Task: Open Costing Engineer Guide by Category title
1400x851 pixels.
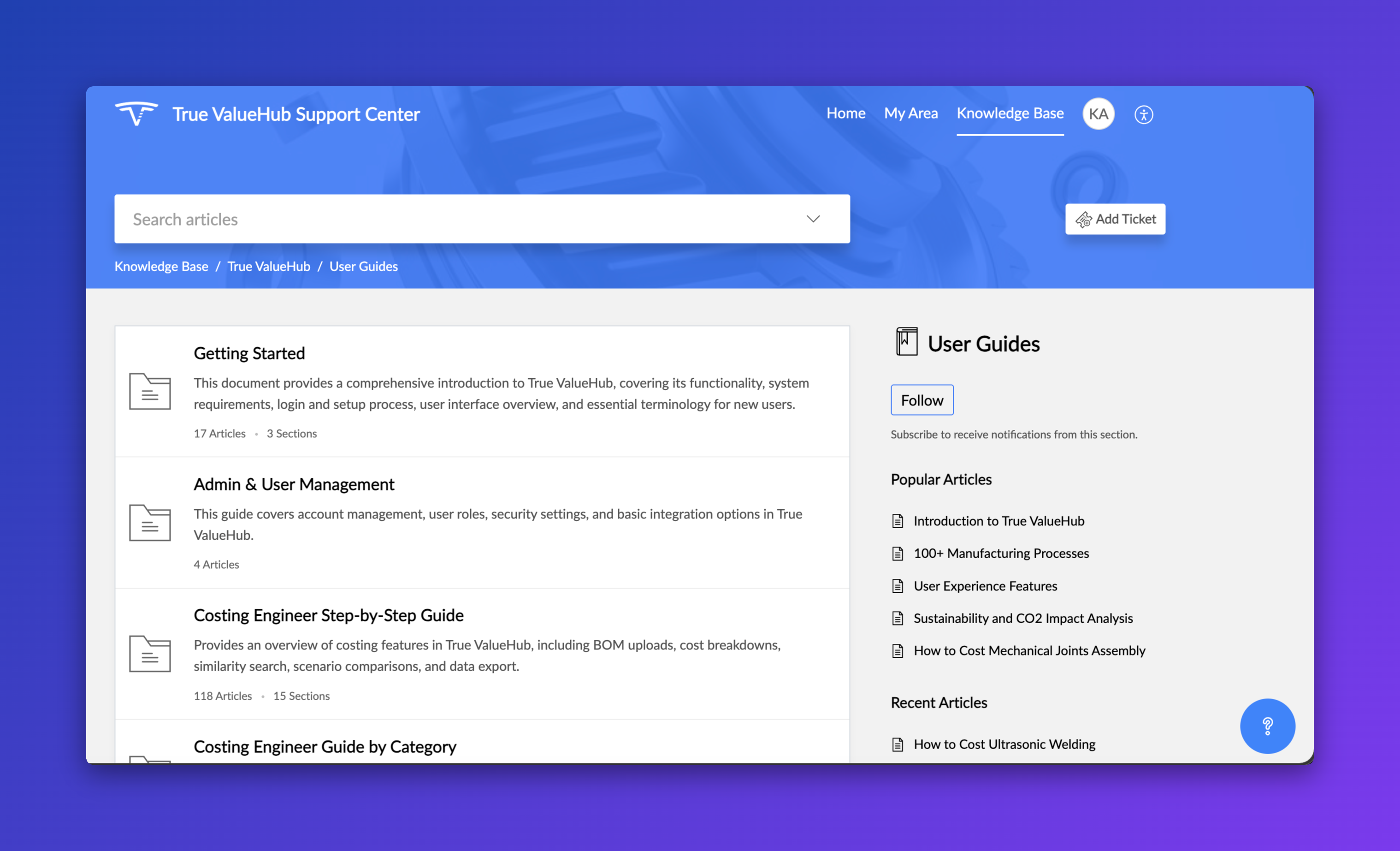Action: (325, 746)
